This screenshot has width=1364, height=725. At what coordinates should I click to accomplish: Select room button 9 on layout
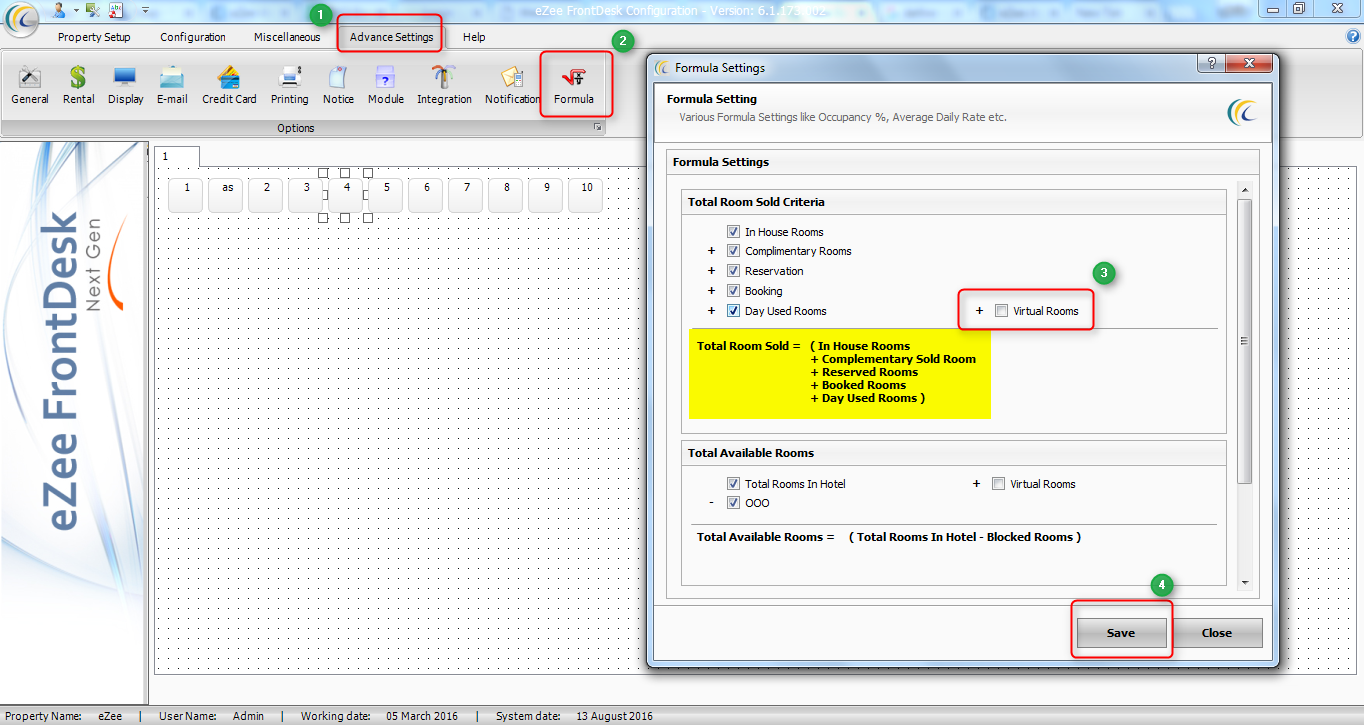(546, 195)
